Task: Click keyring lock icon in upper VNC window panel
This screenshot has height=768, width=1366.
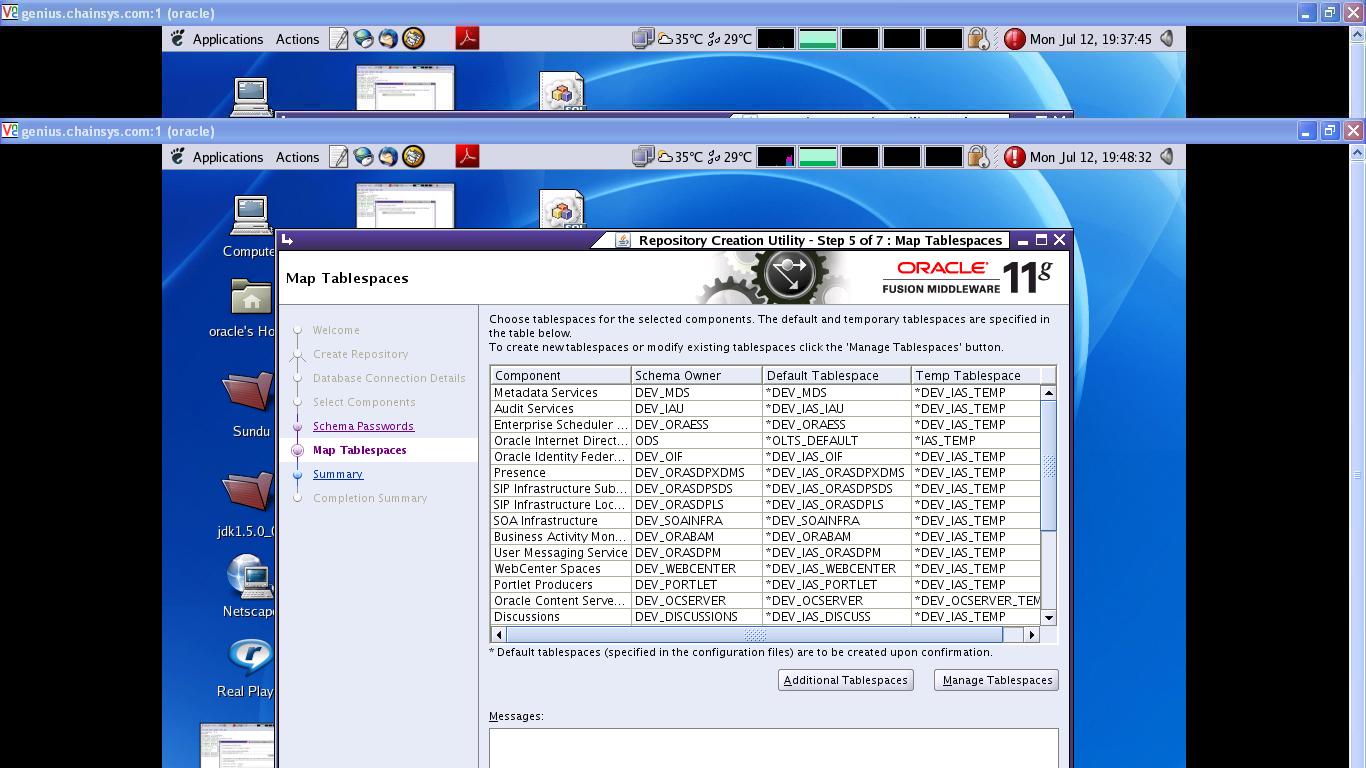Action: pyautogui.click(x=978, y=39)
